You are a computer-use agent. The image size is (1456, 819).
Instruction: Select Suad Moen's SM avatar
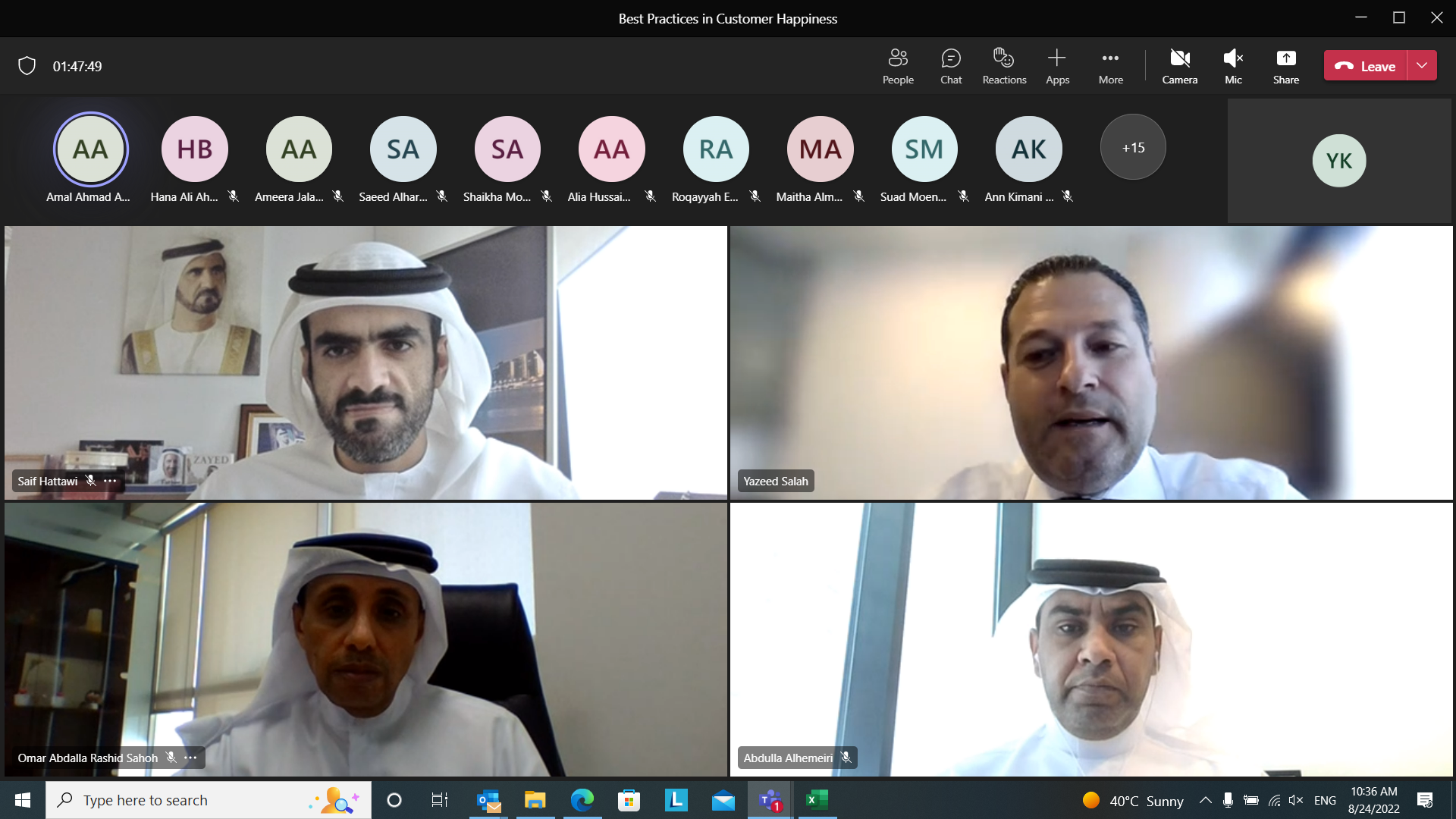pos(924,149)
